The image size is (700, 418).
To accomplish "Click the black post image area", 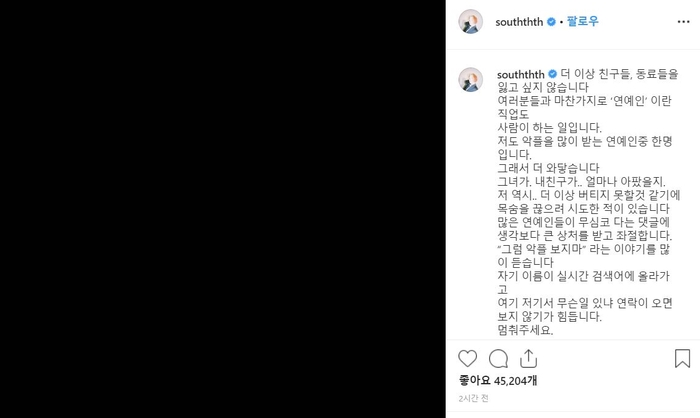I will tap(223, 209).
